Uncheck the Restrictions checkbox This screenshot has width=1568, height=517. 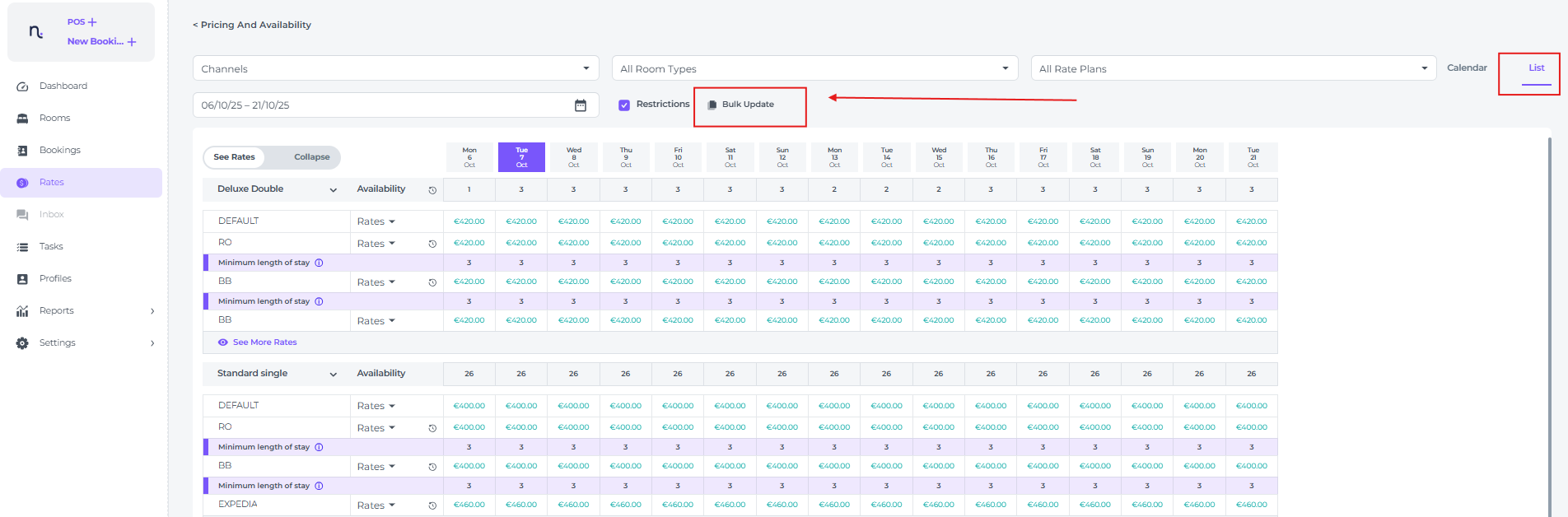coord(624,105)
